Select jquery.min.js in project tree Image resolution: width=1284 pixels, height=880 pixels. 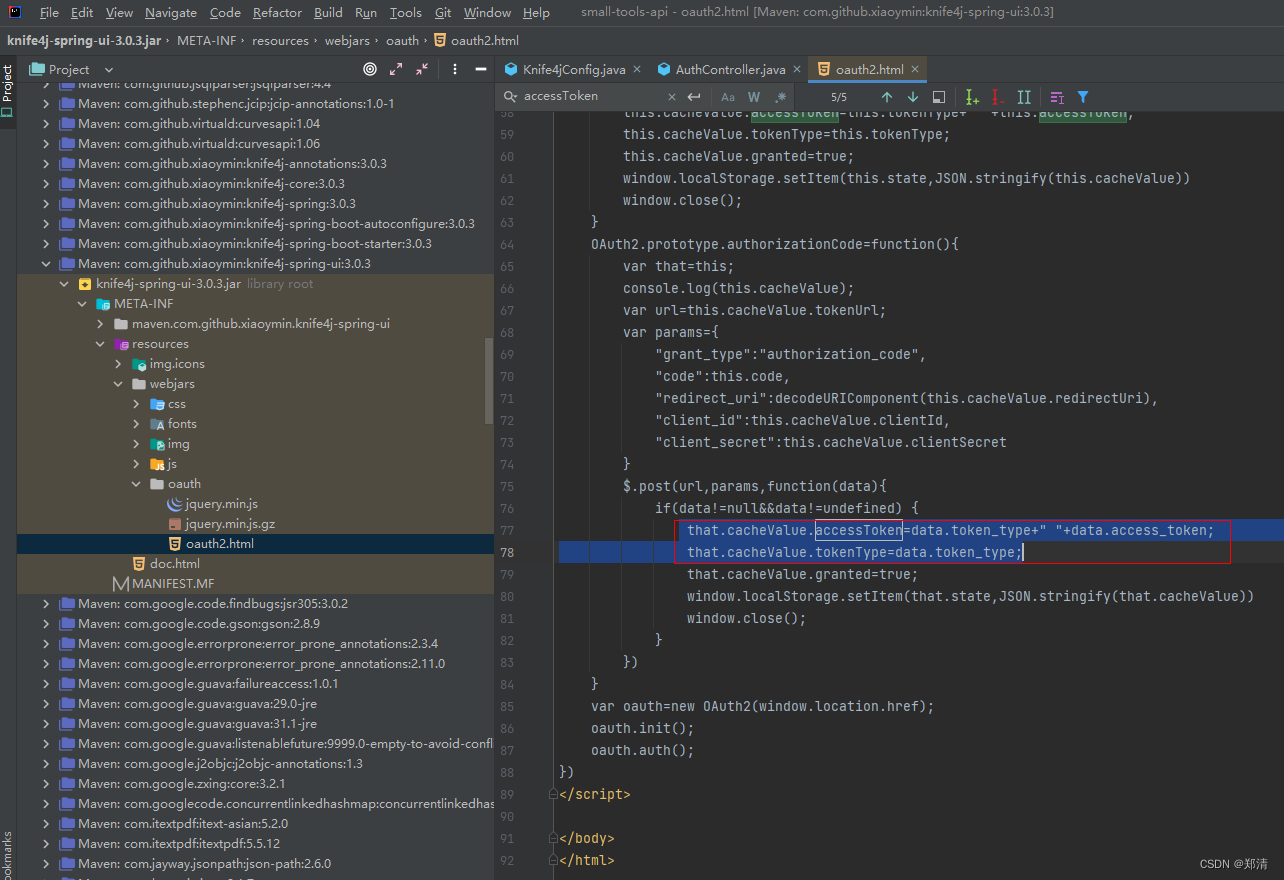(221, 504)
